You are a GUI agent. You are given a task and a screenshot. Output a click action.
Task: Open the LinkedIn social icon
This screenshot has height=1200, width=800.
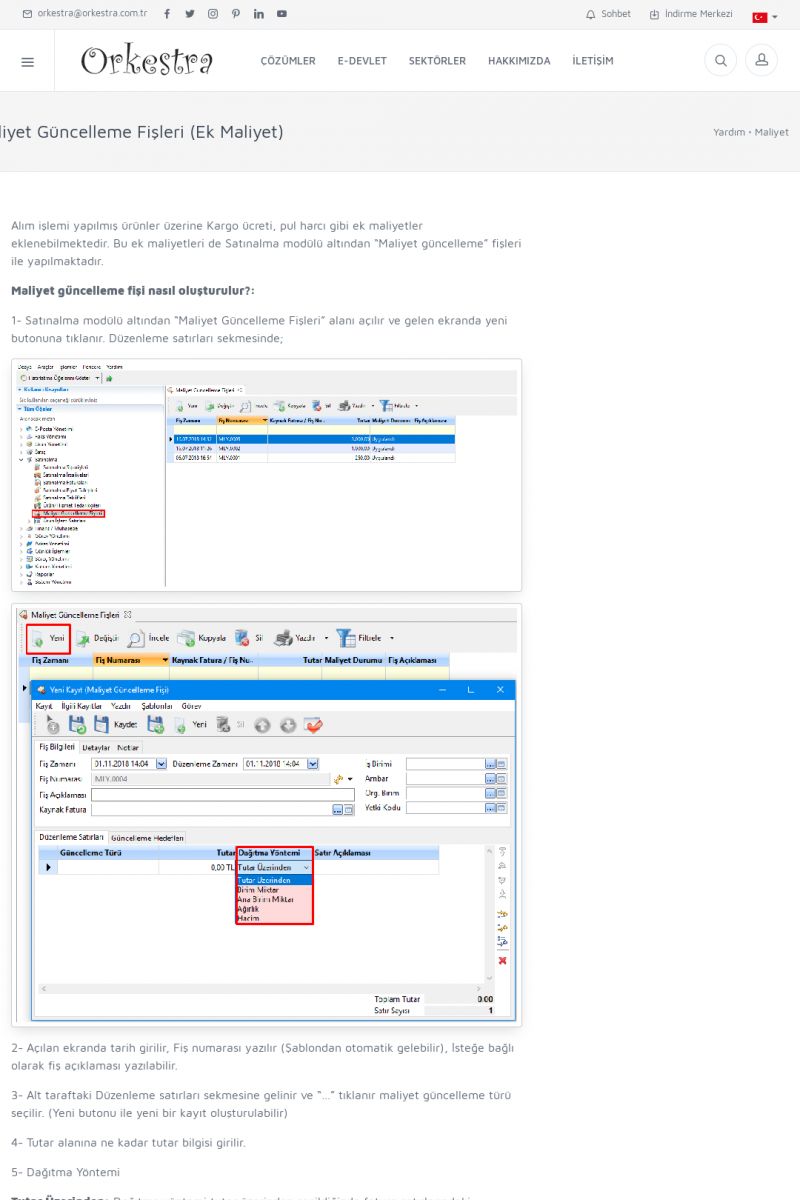click(x=259, y=14)
